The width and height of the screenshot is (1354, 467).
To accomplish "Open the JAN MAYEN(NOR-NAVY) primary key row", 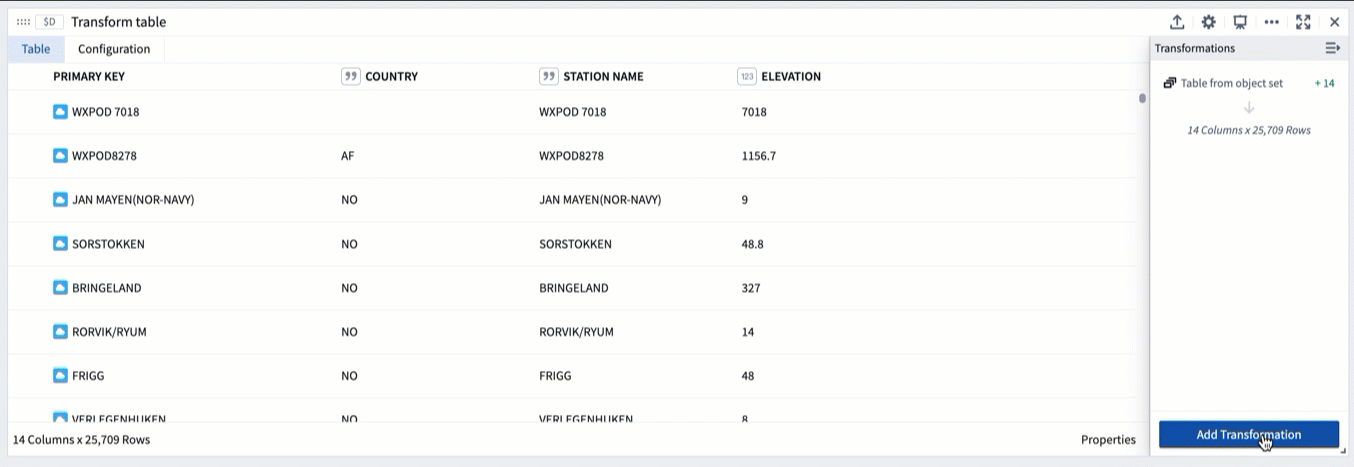I will [x=133, y=199].
